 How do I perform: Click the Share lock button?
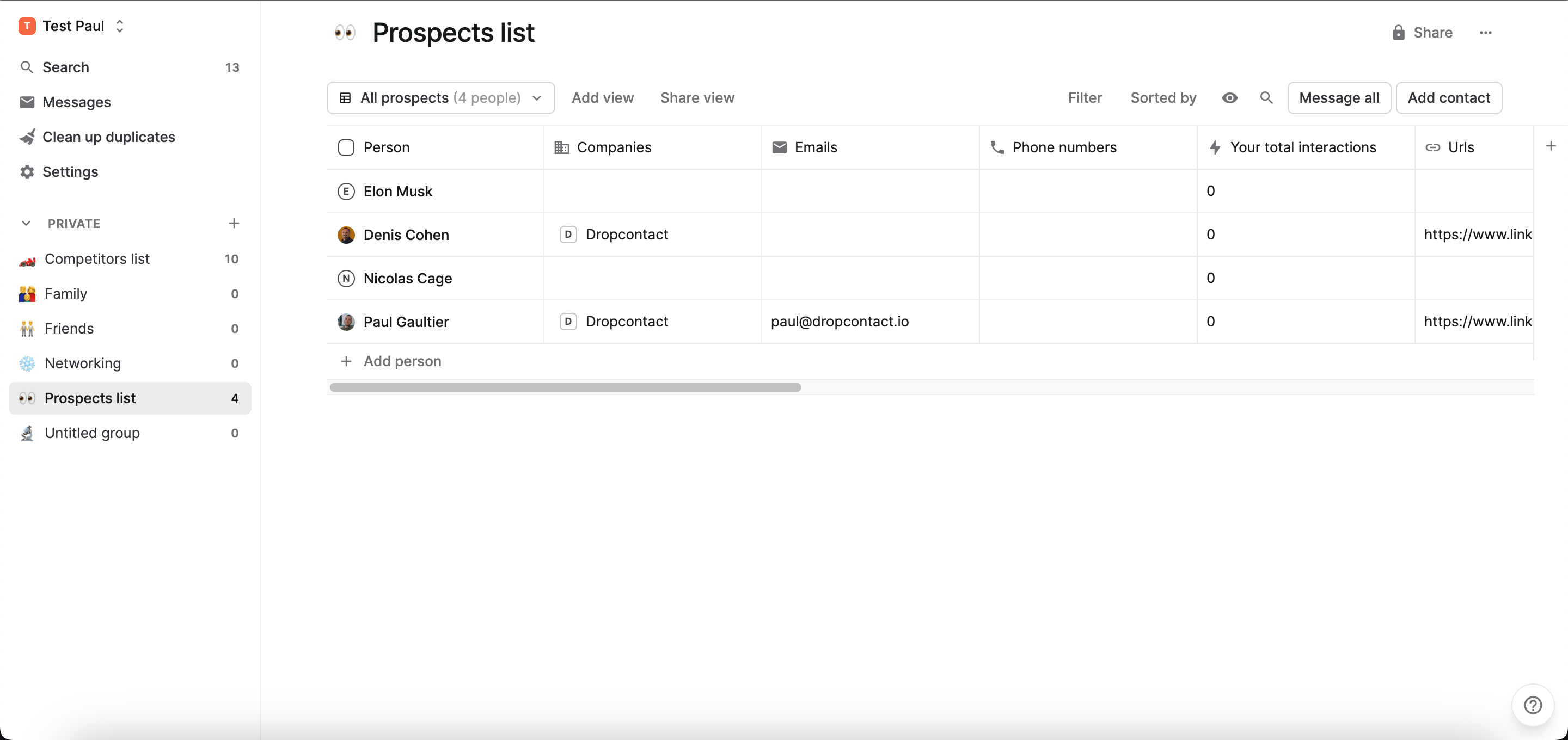(x=1422, y=33)
